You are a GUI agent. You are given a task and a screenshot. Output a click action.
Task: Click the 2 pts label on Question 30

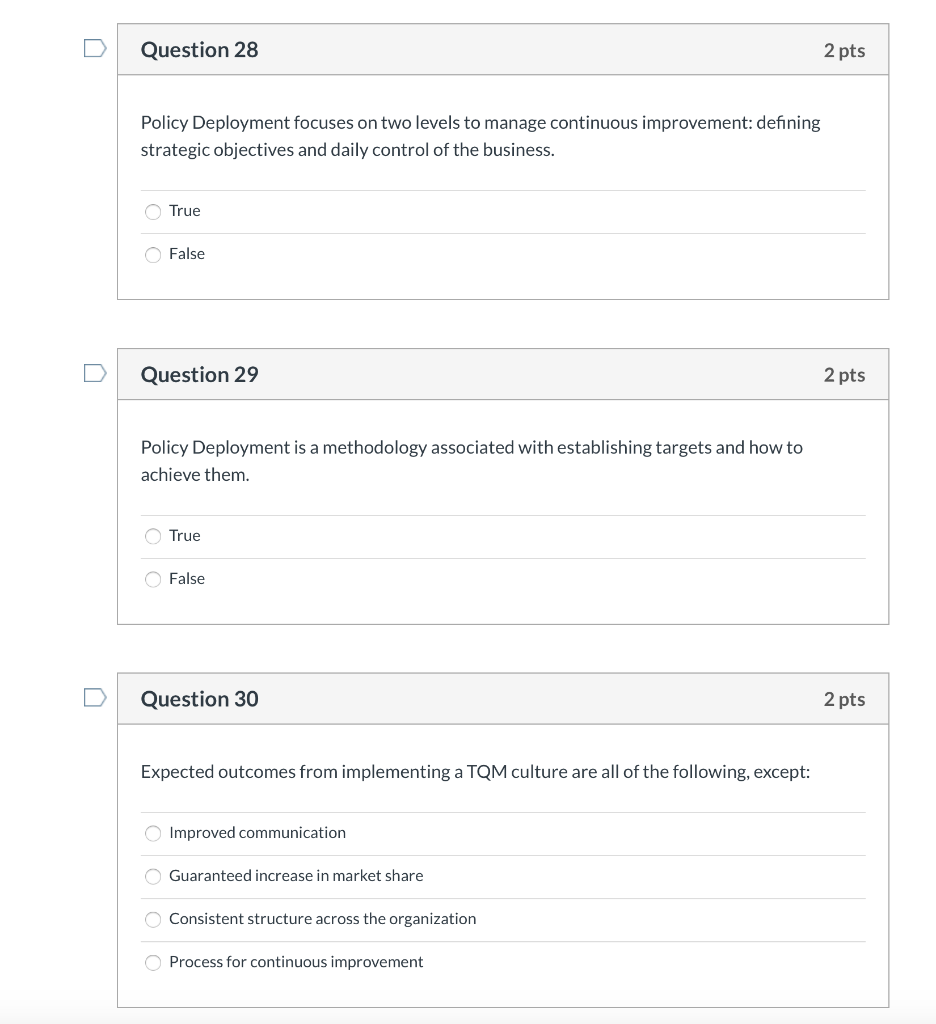[845, 699]
